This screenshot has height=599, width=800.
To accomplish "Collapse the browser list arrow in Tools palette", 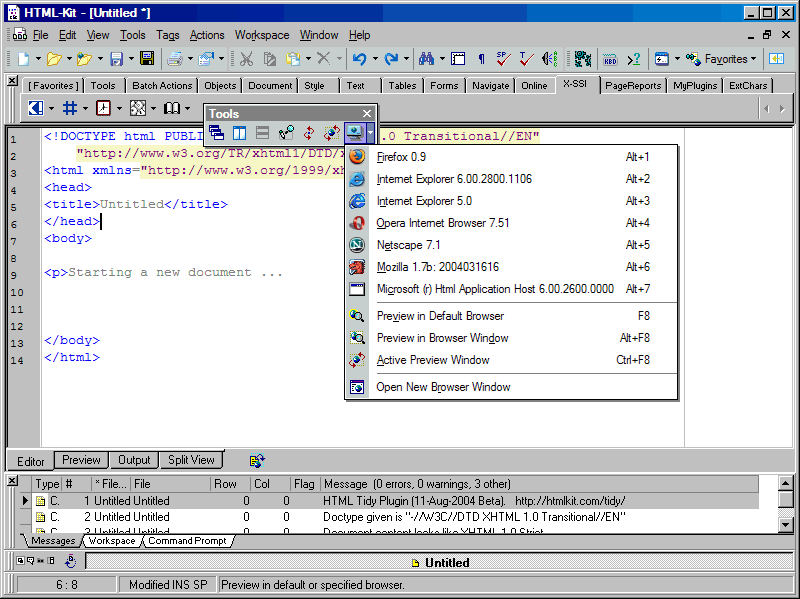I will point(370,133).
